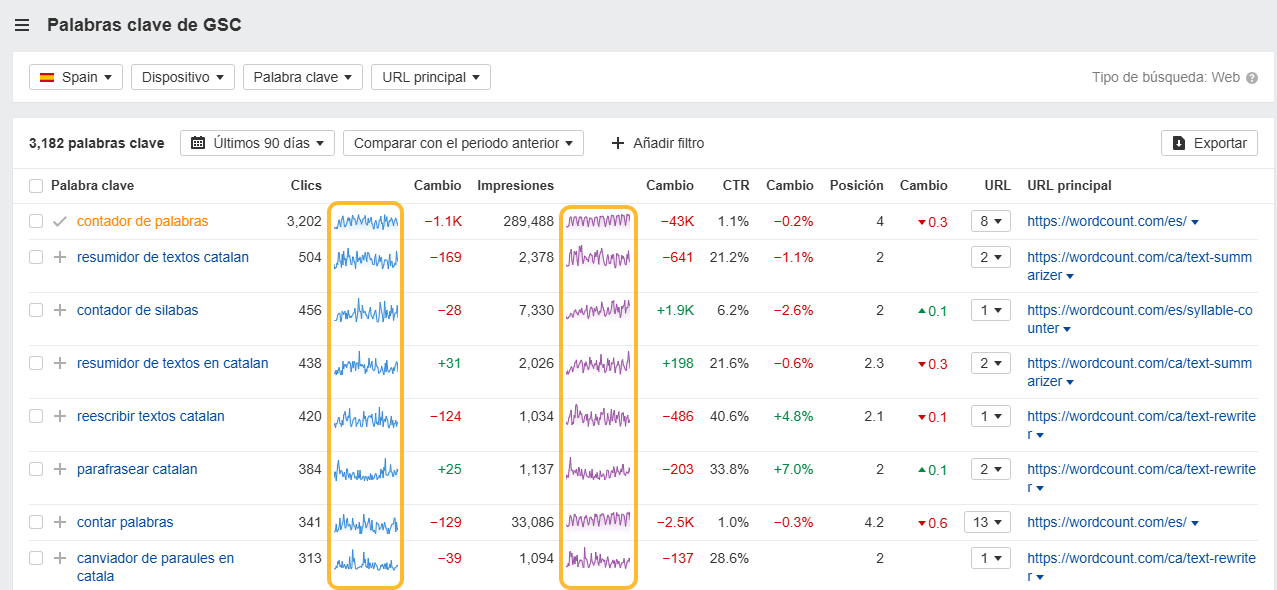
Task: Click the plus icon beside contar palabras
Action: point(60,522)
